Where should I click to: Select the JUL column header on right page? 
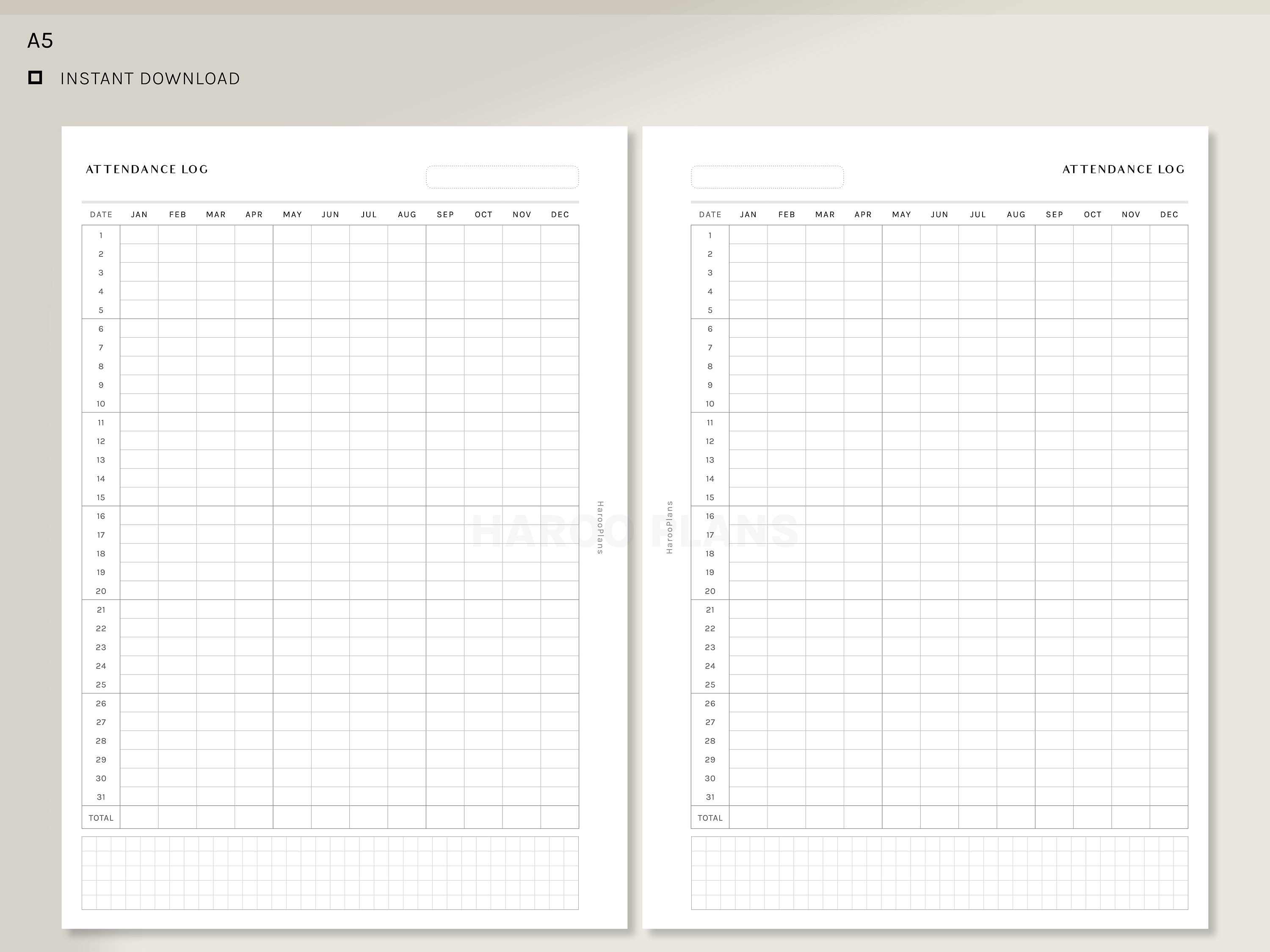pyautogui.click(x=978, y=214)
